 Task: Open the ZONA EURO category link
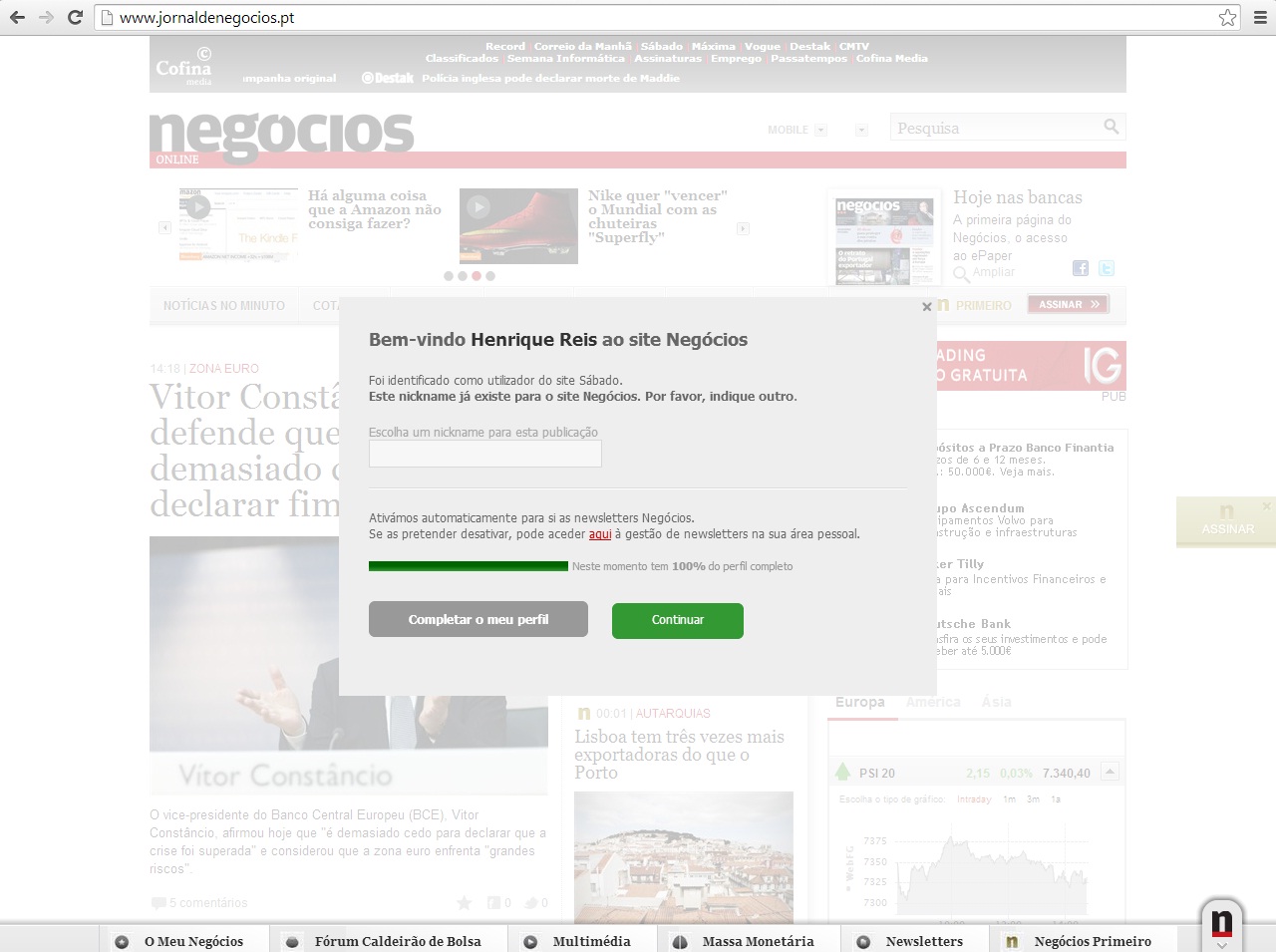[224, 369]
